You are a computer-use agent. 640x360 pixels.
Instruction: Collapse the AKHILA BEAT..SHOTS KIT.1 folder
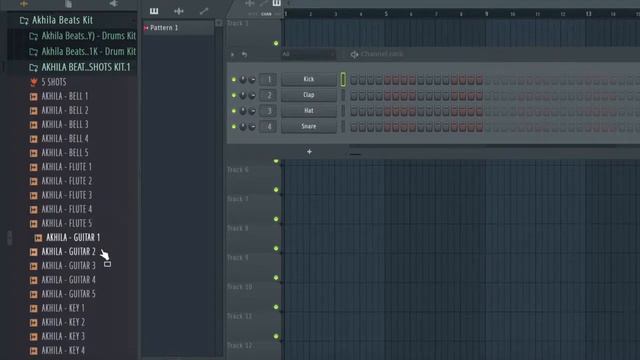(33, 67)
